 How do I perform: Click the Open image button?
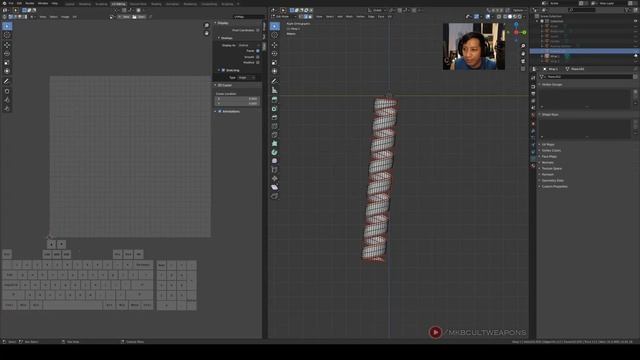tap(139, 17)
